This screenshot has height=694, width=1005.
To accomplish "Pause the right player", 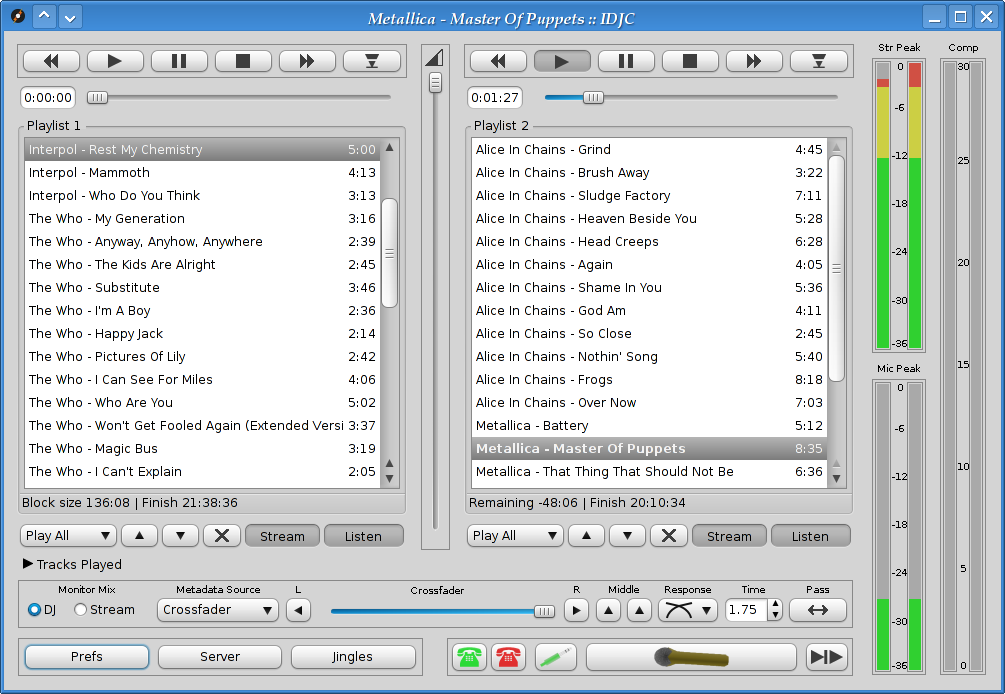I will click(x=626, y=61).
